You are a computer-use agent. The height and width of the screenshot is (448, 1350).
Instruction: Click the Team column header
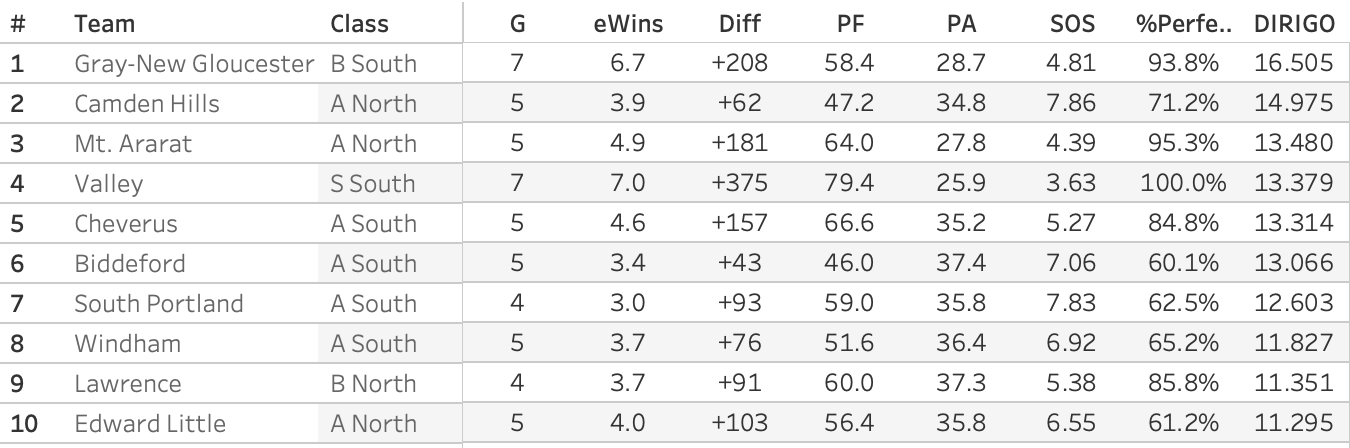pos(105,23)
